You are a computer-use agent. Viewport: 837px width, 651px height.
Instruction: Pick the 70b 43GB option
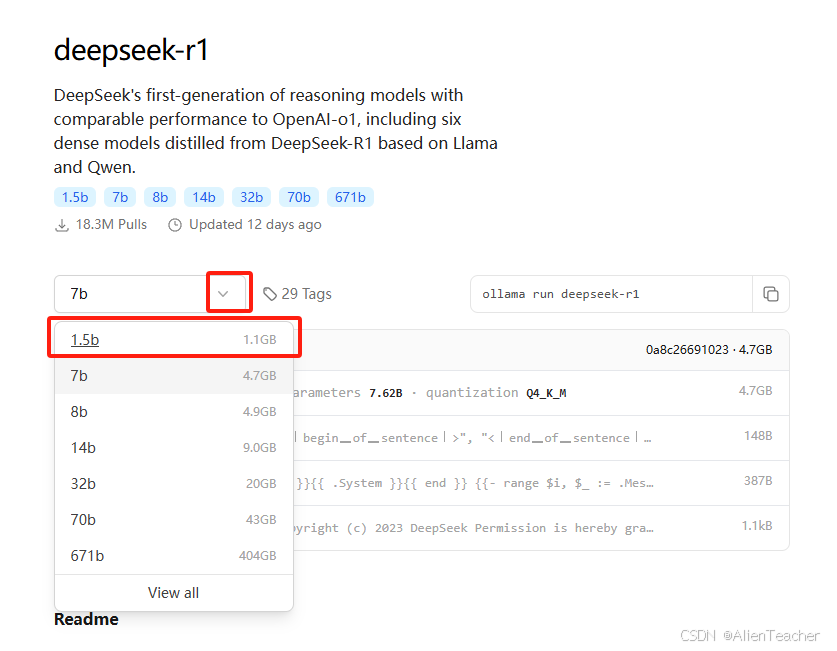coord(173,520)
